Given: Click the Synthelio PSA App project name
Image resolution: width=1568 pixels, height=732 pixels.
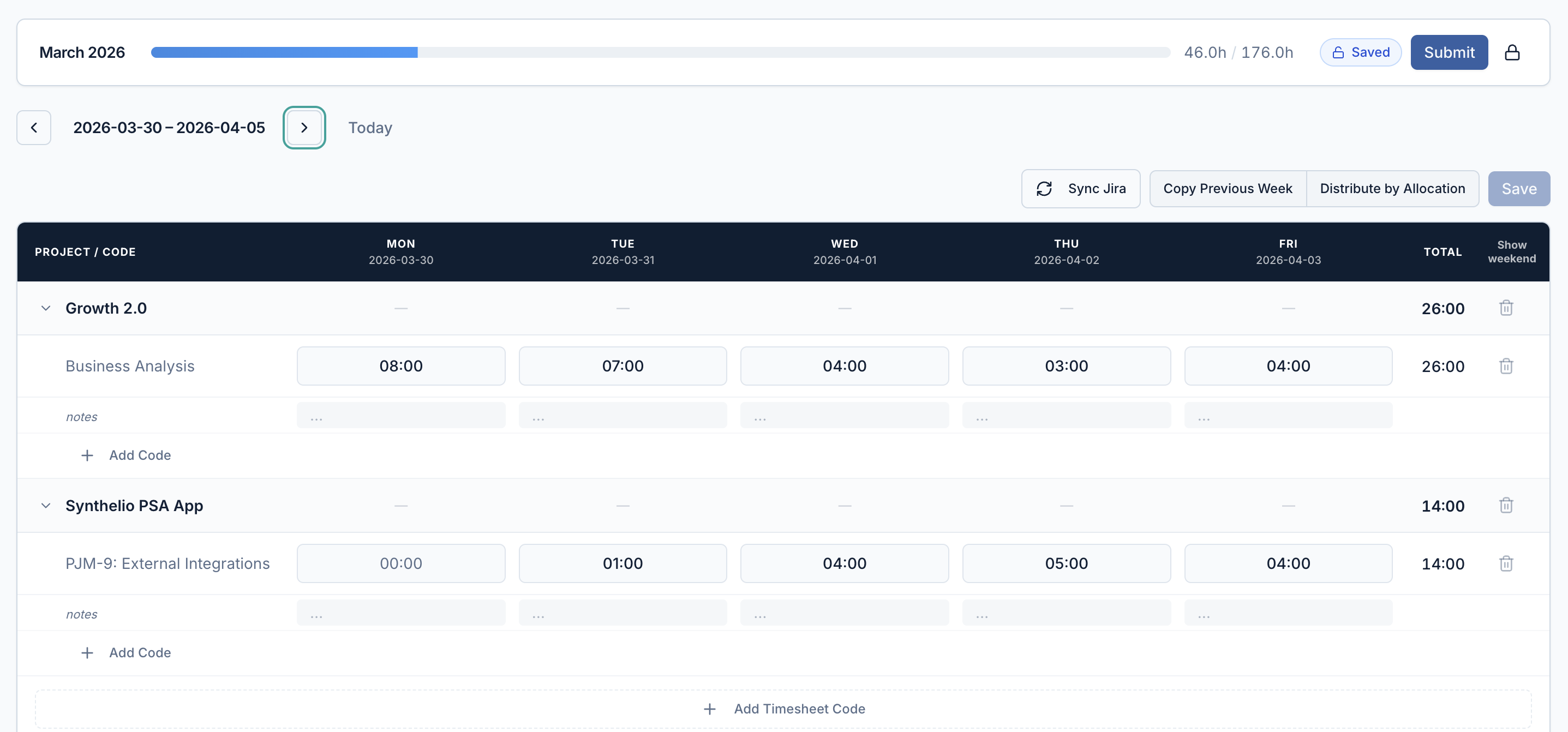Looking at the screenshot, I should tap(134, 506).
